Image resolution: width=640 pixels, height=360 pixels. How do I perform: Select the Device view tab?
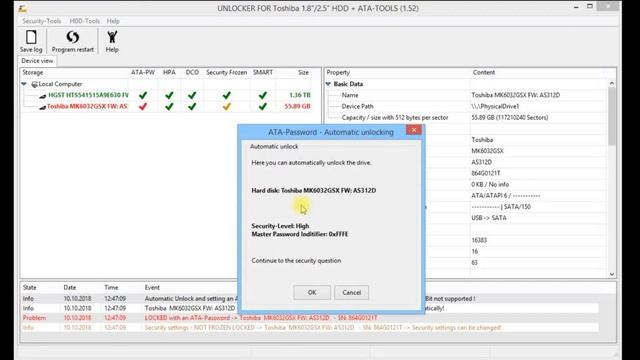click(37, 61)
